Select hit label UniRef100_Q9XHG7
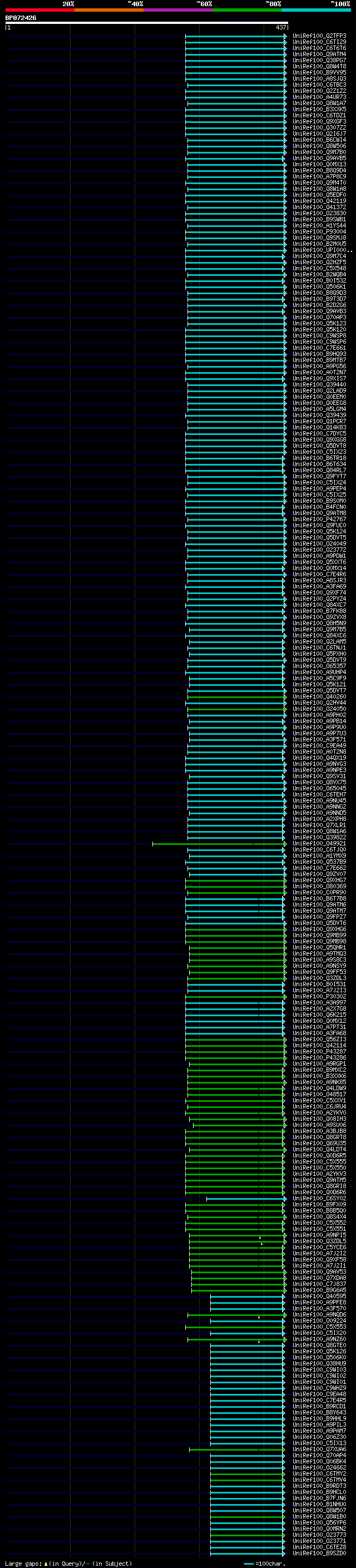The height and width of the screenshot is (1568, 356). pos(319,880)
